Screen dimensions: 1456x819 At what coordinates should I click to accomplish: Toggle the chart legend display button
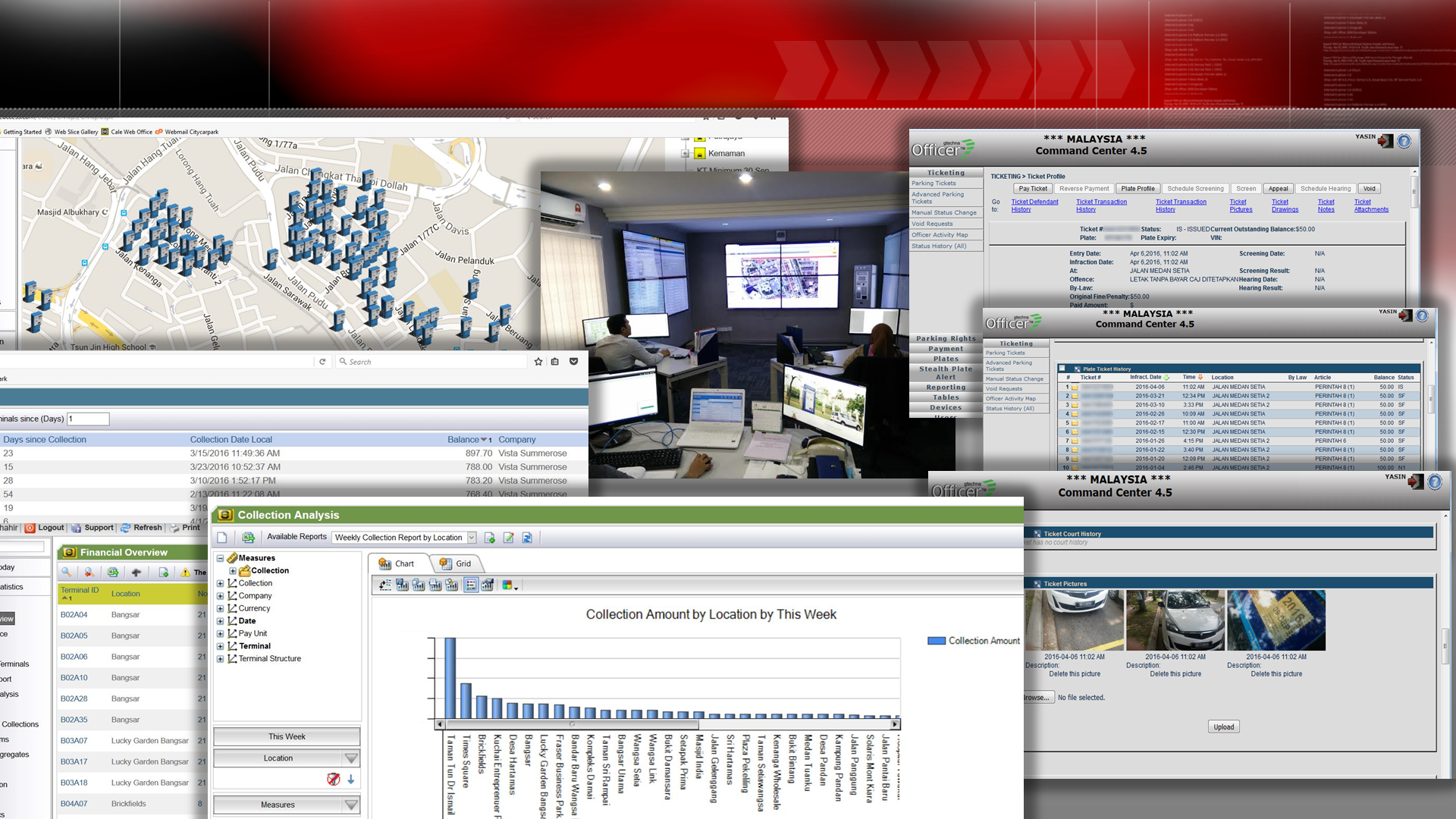[471, 585]
